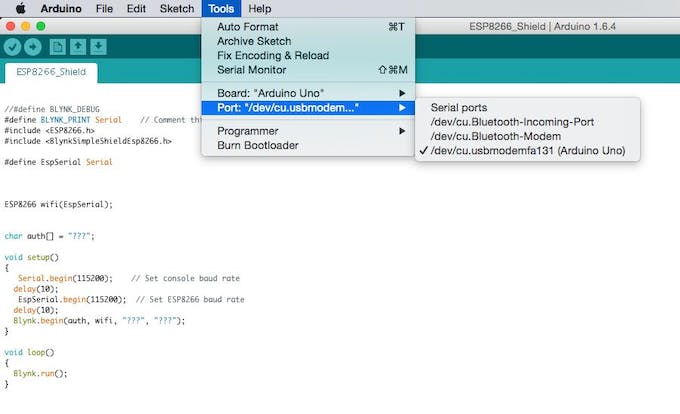680x414 pixels.
Task: Expand the Port: "/dev/cu.usbmodem..." submenu
Action: [x=308, y=108]
